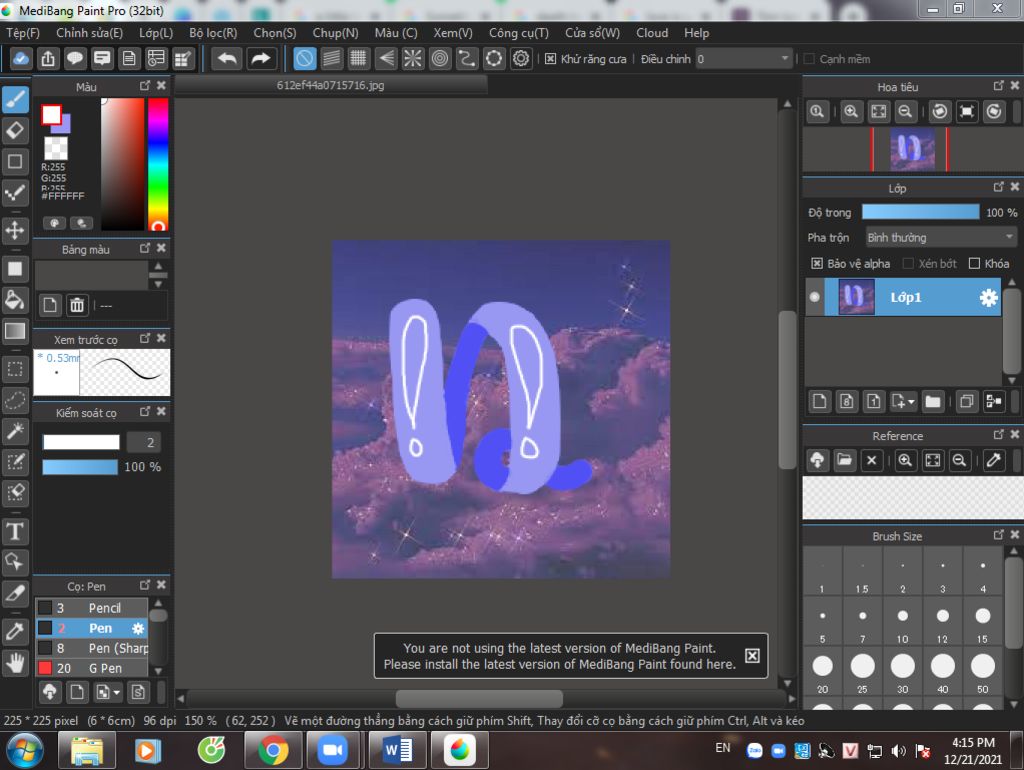Undock the Brush Size panel
Image resolution: width=1024 pixels, height=770 pixels.
pos(999,535)
